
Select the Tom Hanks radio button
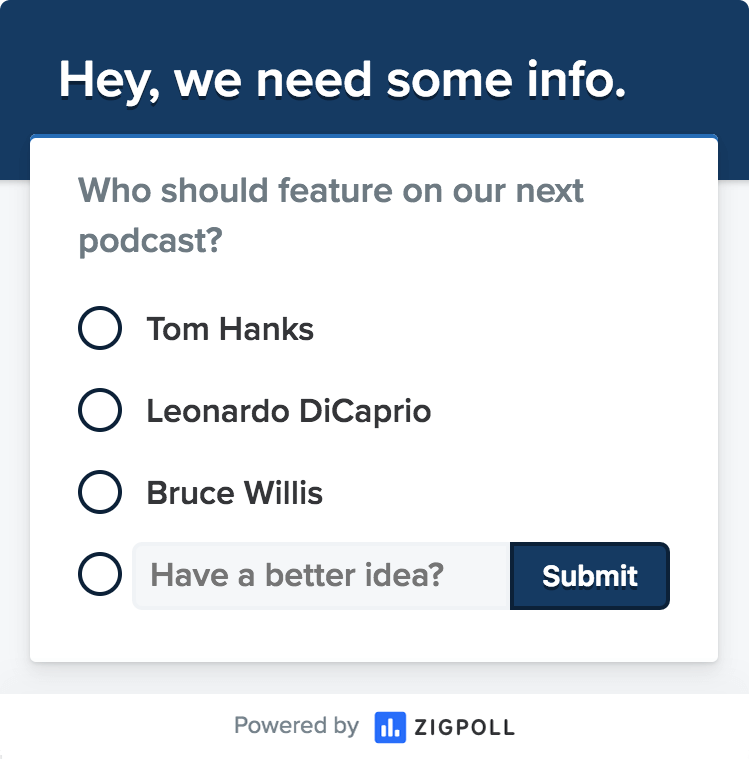pyautogui.click(x=100, y=328)
